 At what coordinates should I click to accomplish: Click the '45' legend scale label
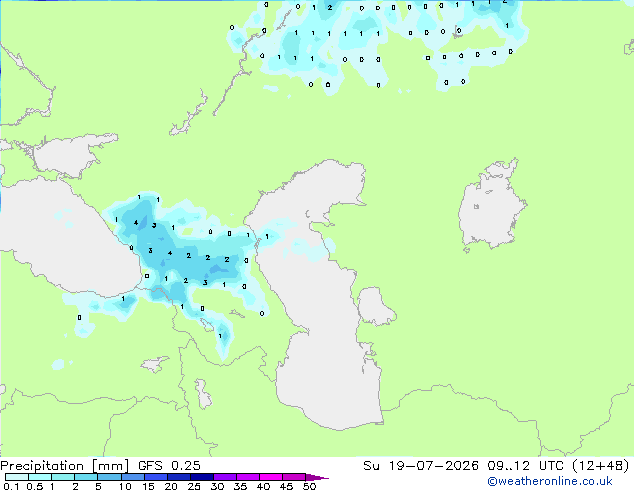[286, 486]
